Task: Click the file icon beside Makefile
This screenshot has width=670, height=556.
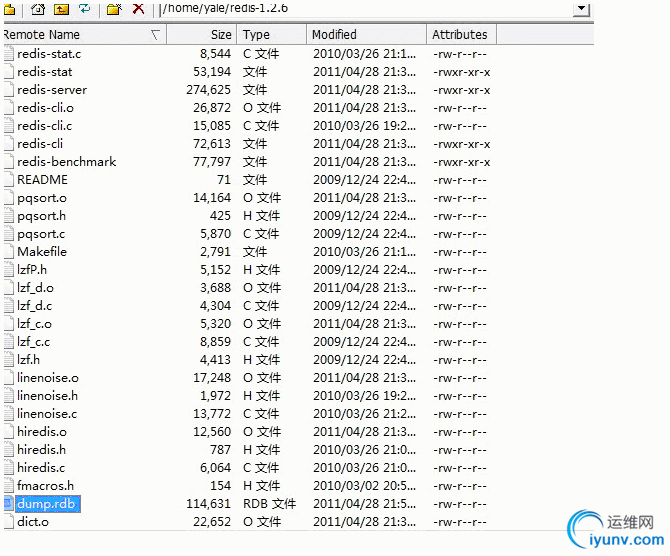Action: 9,252
